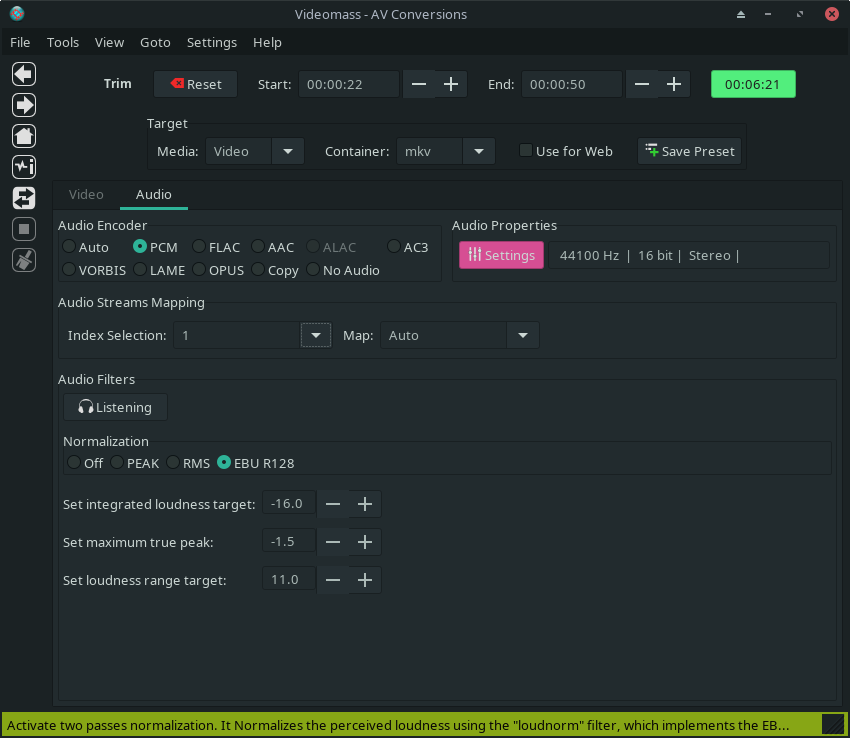850x738 pixels.
Task: Click the trim Start time field
Action: [349, 84]
